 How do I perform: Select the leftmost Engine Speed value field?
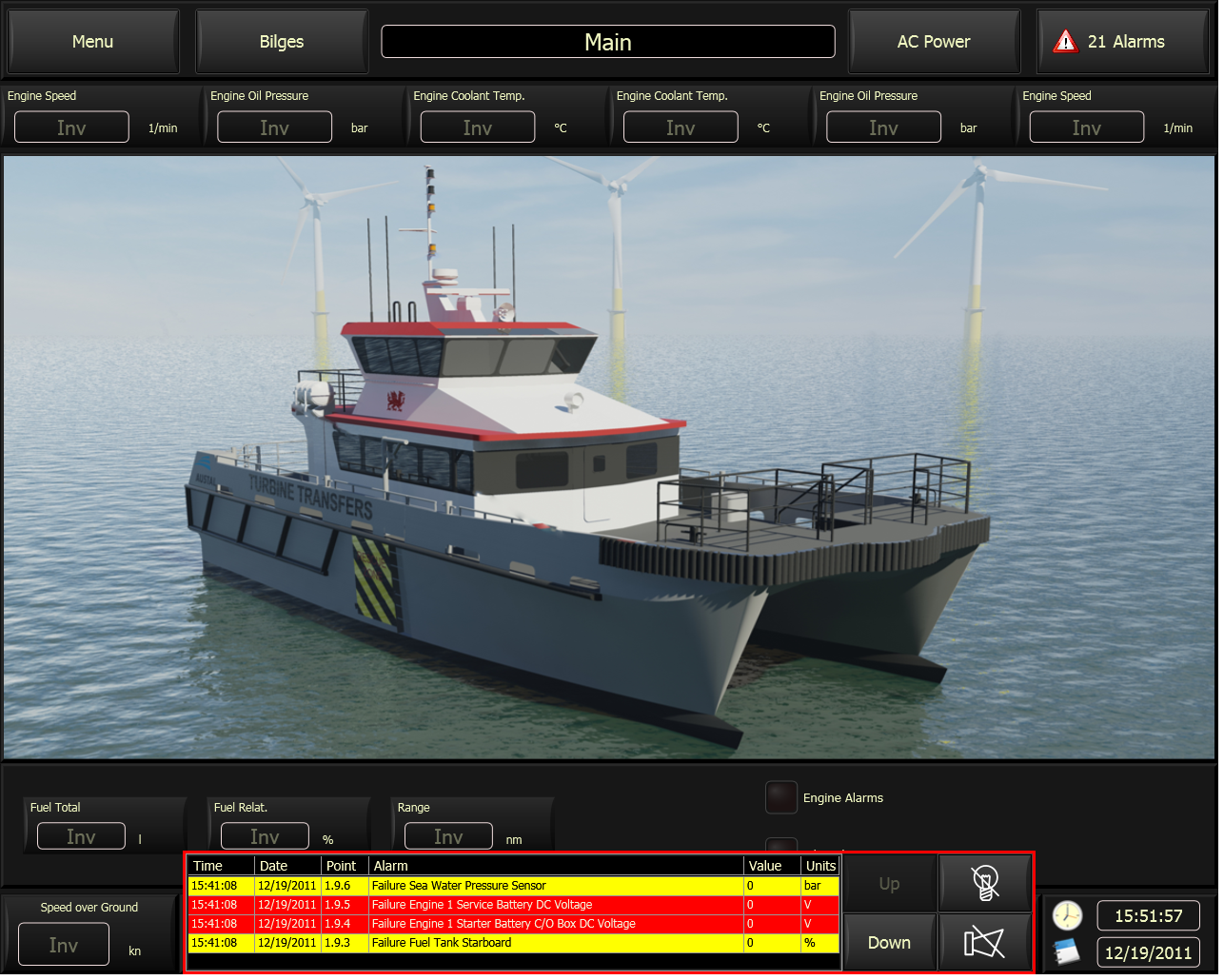(71, 127)
